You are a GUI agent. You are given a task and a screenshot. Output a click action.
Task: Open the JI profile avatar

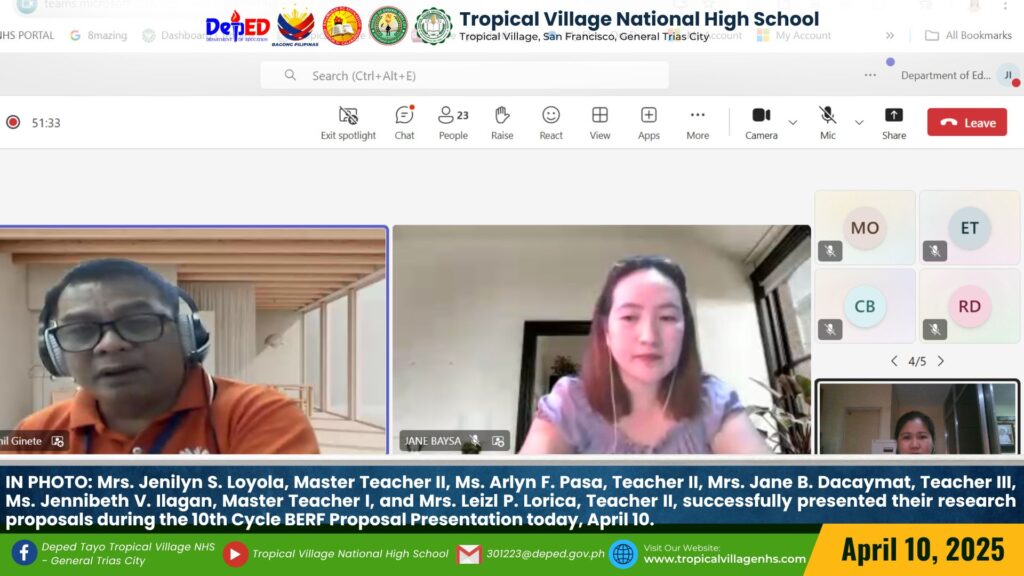[x=1008, y=75]
